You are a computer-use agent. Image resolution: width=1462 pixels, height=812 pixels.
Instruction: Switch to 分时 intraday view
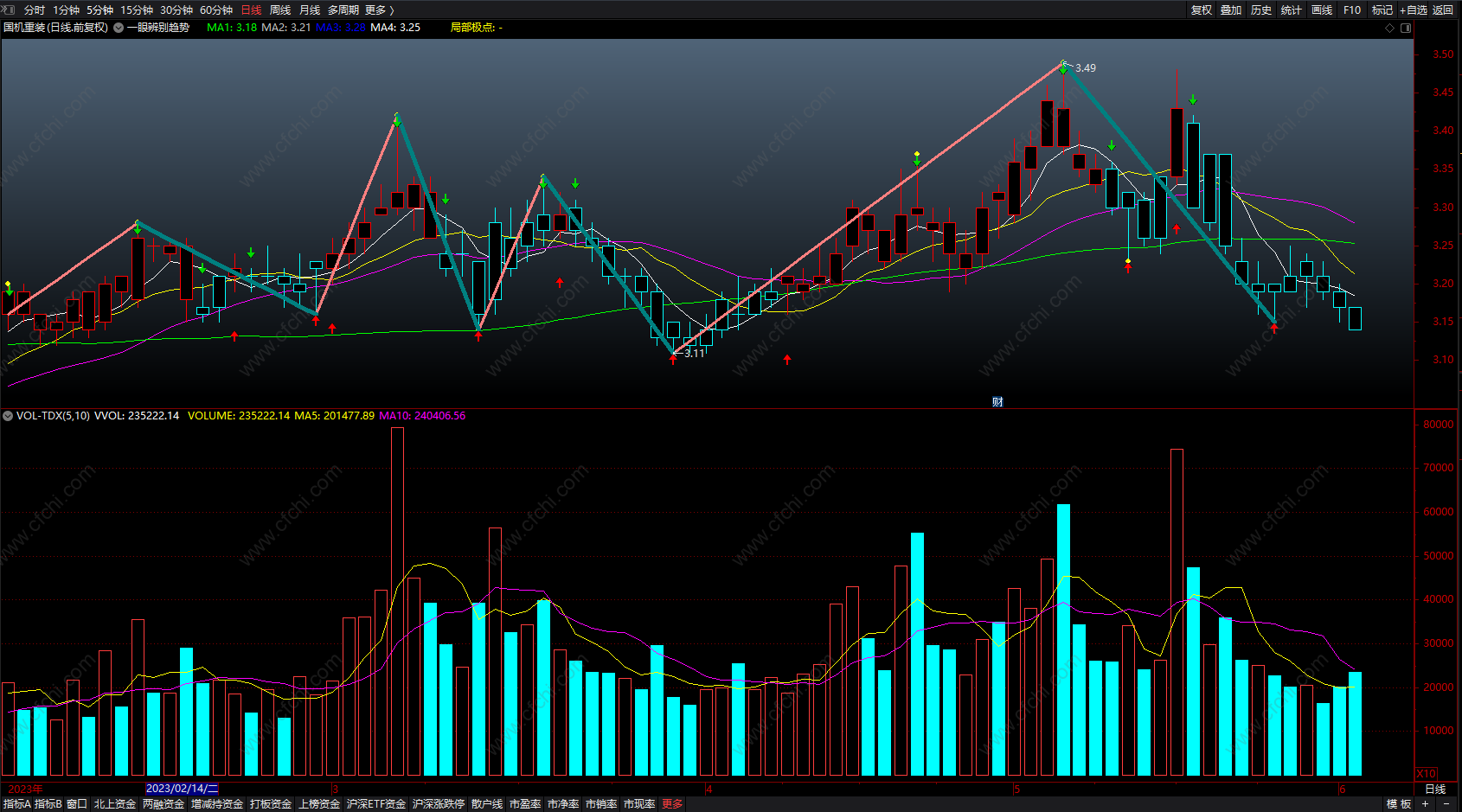pyautogui.click(x=35, y=10)
